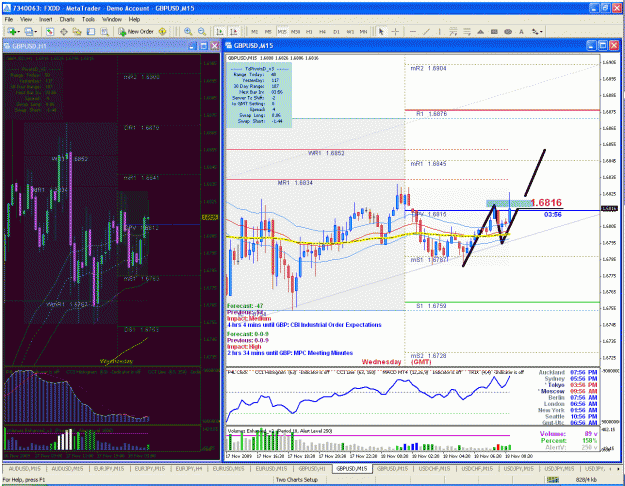Switch to D1 timeframe
Image resolution: width=625 pixels, height=486 pixels.
(336, 31)
